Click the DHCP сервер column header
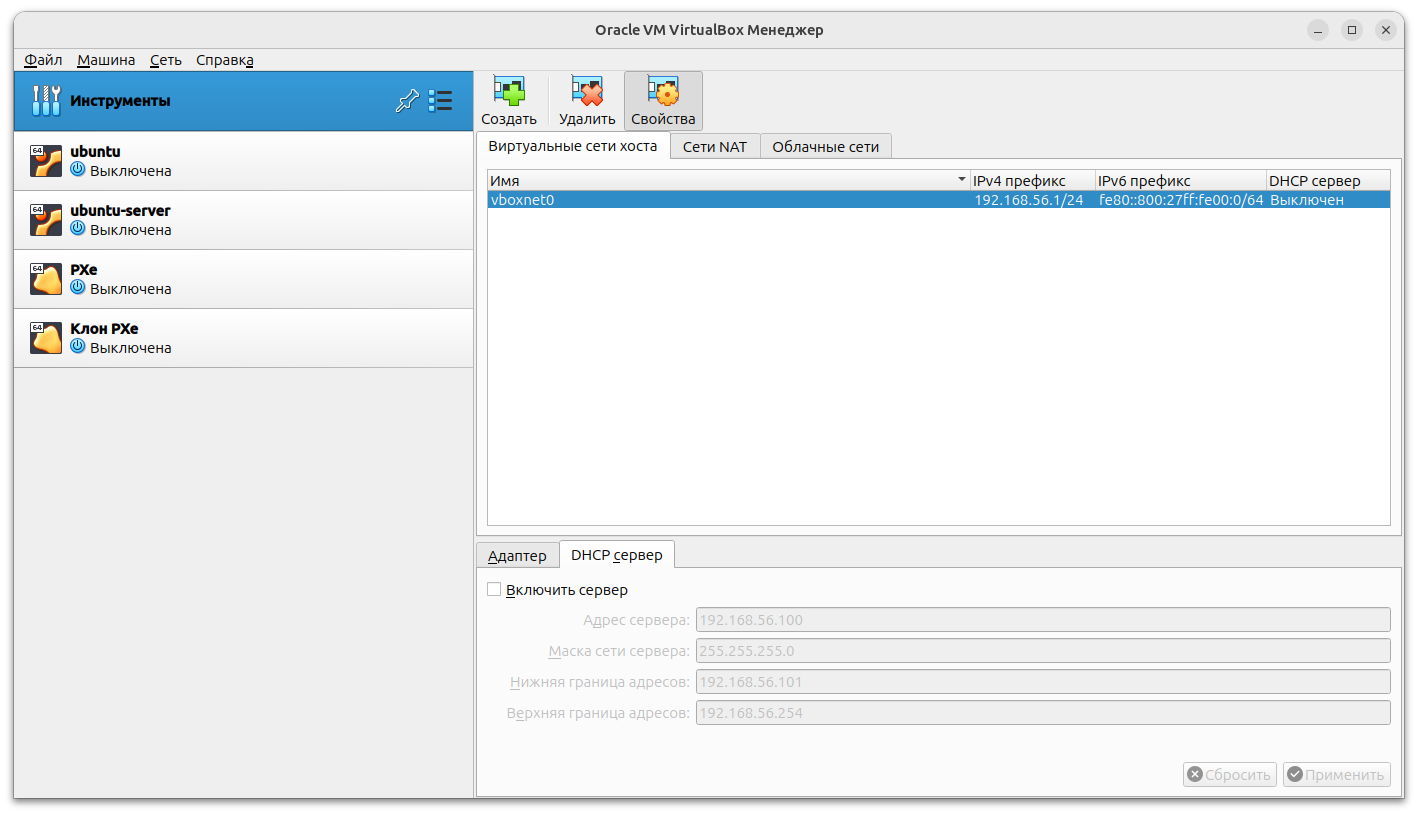The height and width of the screenshot is (815, 1418). point(1328,181)
